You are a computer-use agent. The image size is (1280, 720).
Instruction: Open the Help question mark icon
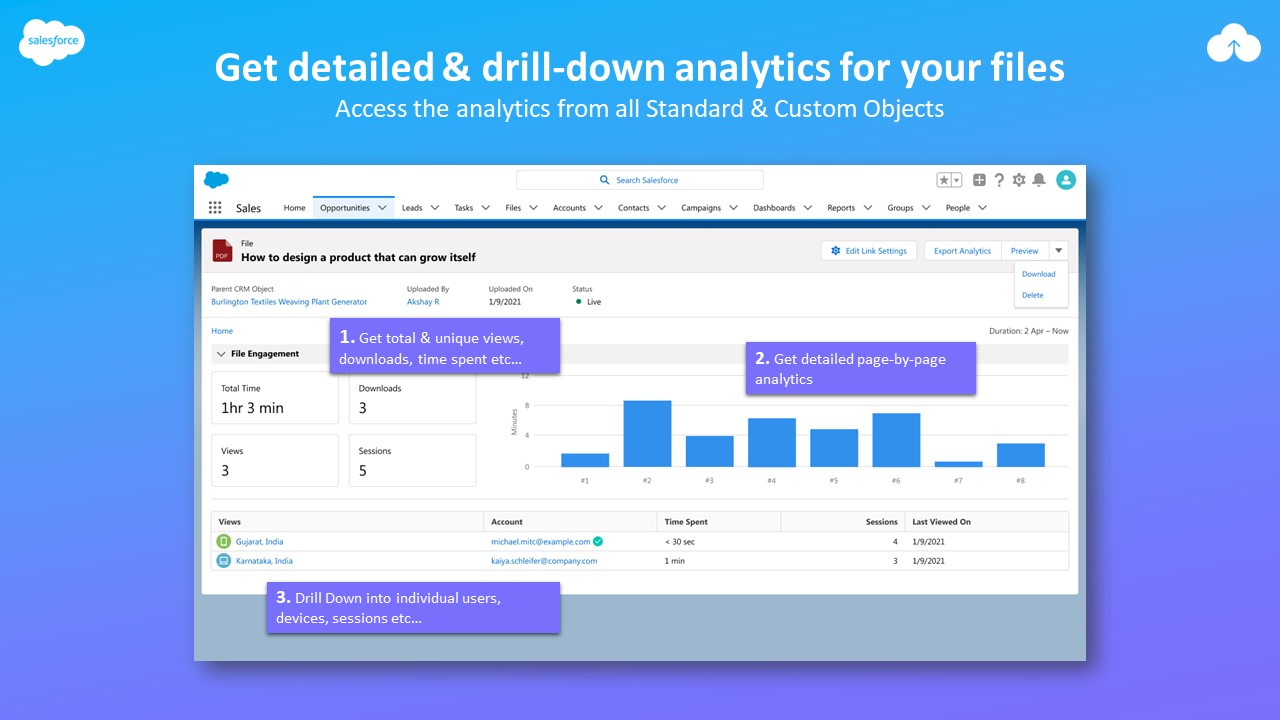[999, 180]
